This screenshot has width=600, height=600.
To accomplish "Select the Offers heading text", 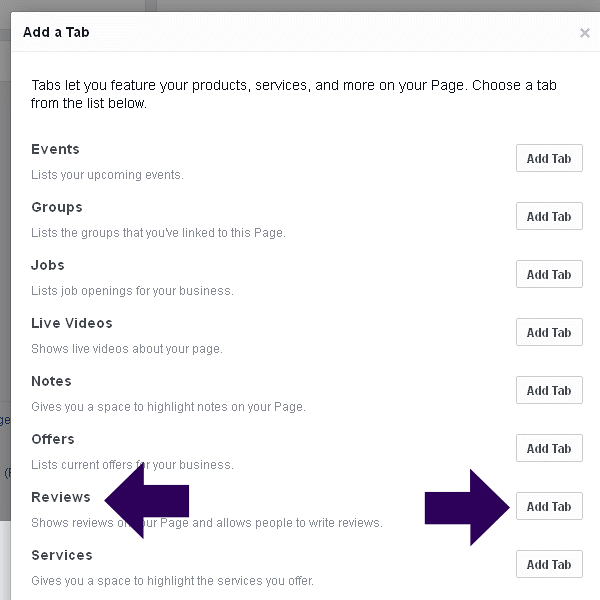I will pos(53,439).
